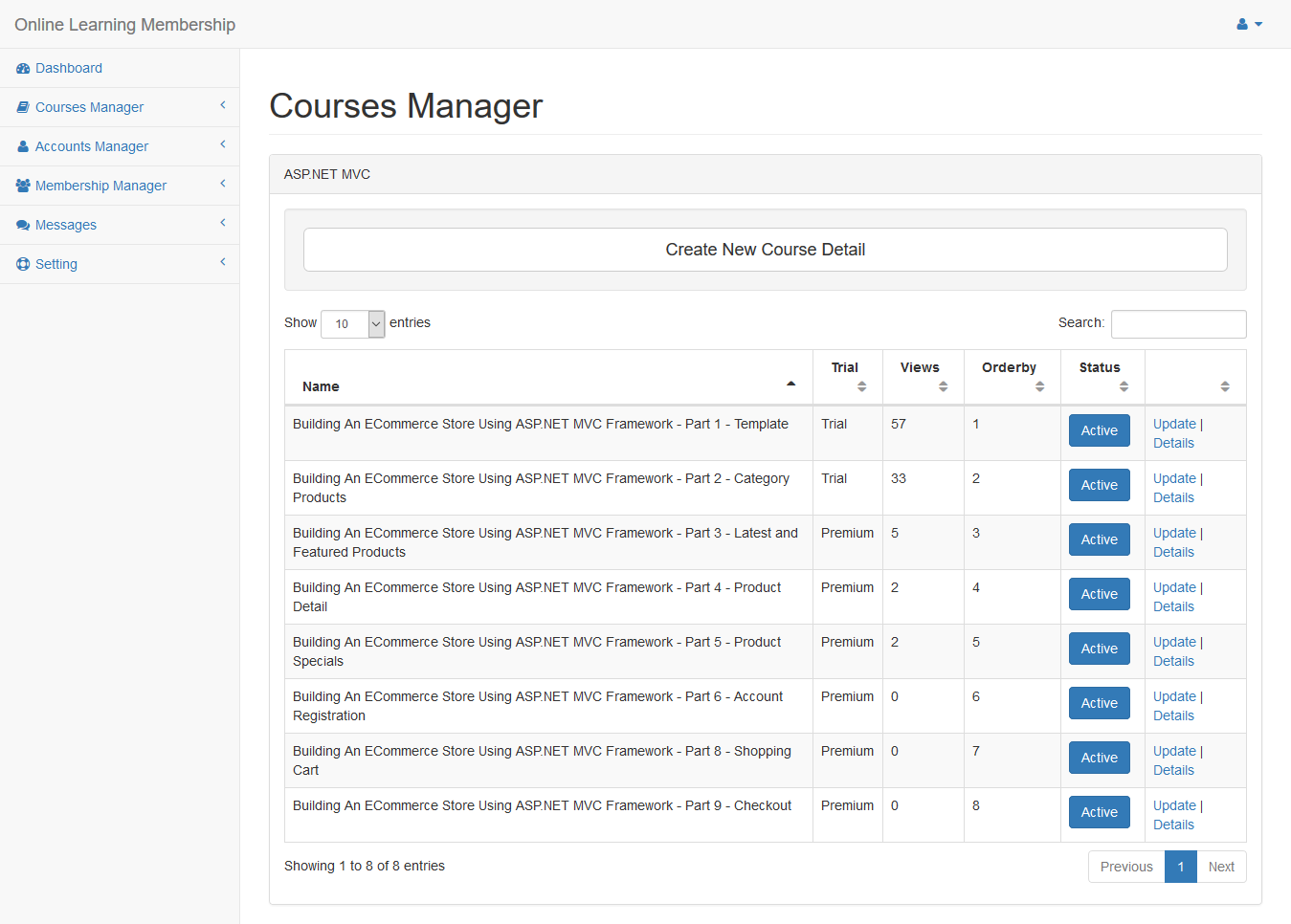Click the Setting lifebuoy icon
Viewport: 1291px width, 924px height.
pyautogui.click(x=23, y=264)
